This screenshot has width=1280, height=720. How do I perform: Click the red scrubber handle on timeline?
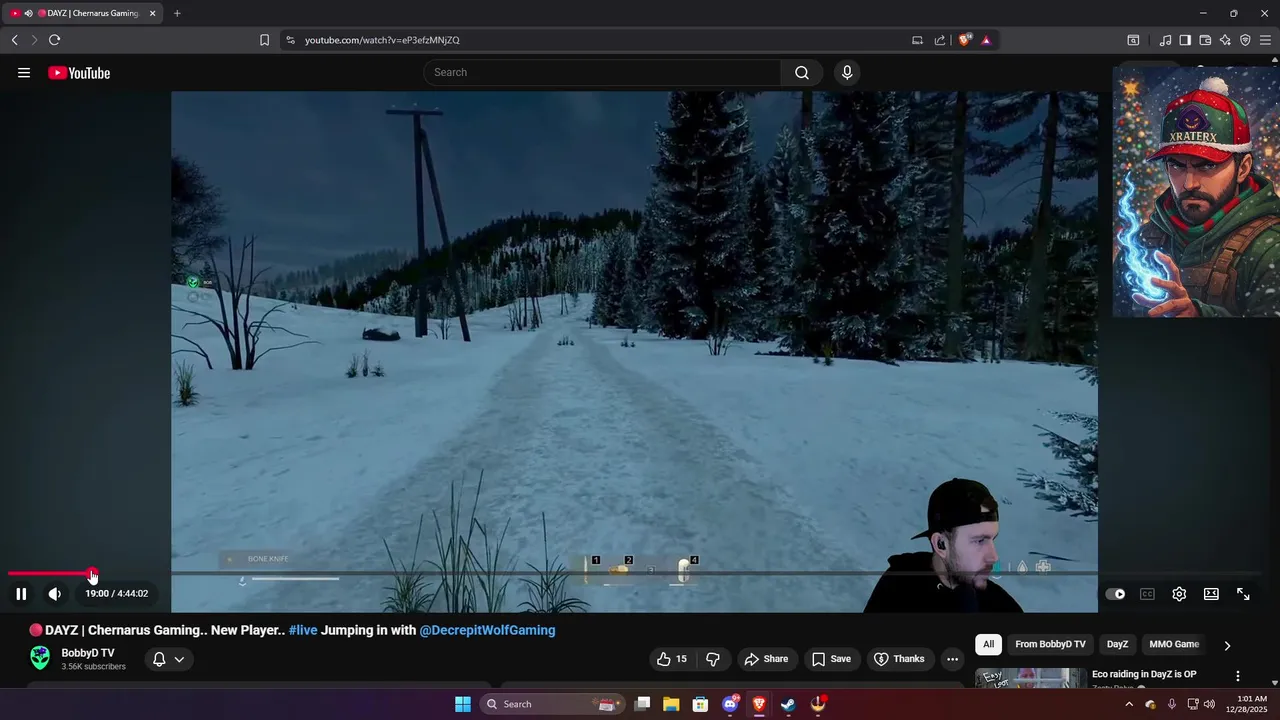click(92, 574)
